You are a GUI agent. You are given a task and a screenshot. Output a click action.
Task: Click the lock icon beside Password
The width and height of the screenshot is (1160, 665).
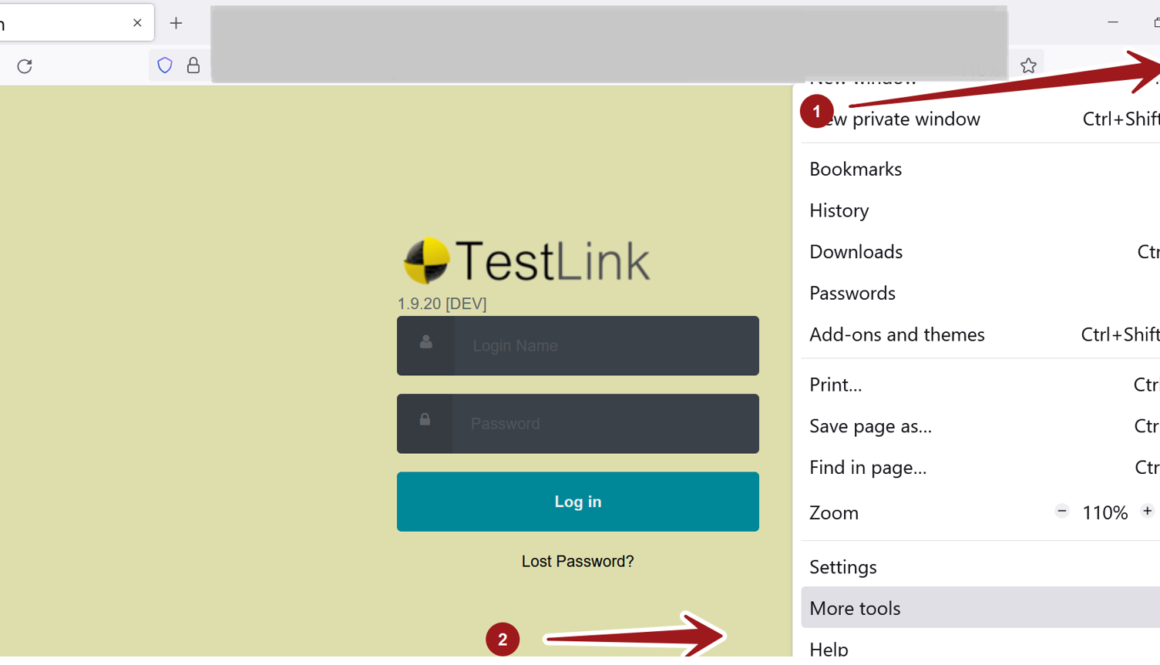[x=425, y=419]
